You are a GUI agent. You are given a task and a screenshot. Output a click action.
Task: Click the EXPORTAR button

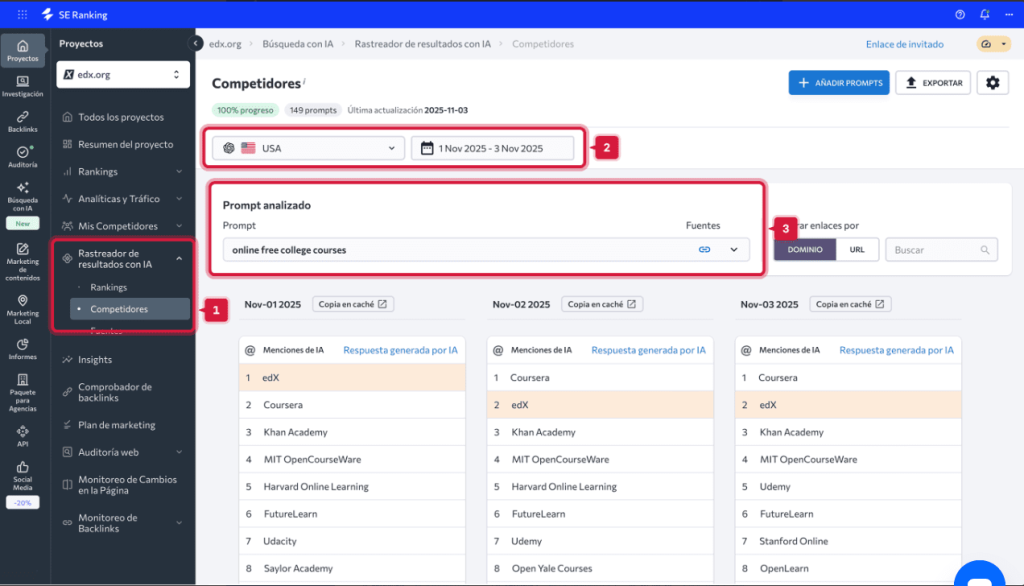[933, 83]
